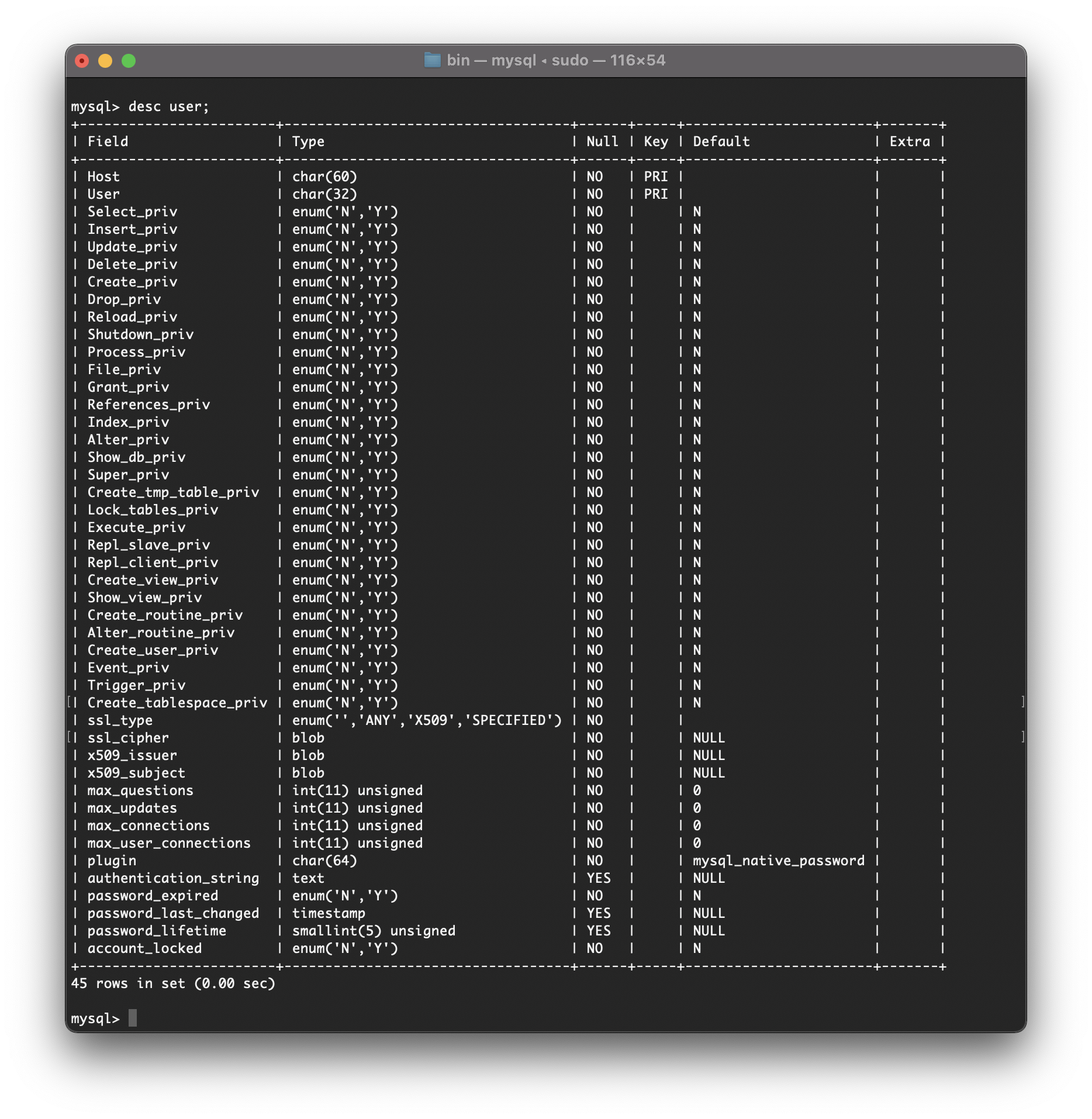Click the red close window button
Screen dimensions: 1092x1119
[82, 61]
